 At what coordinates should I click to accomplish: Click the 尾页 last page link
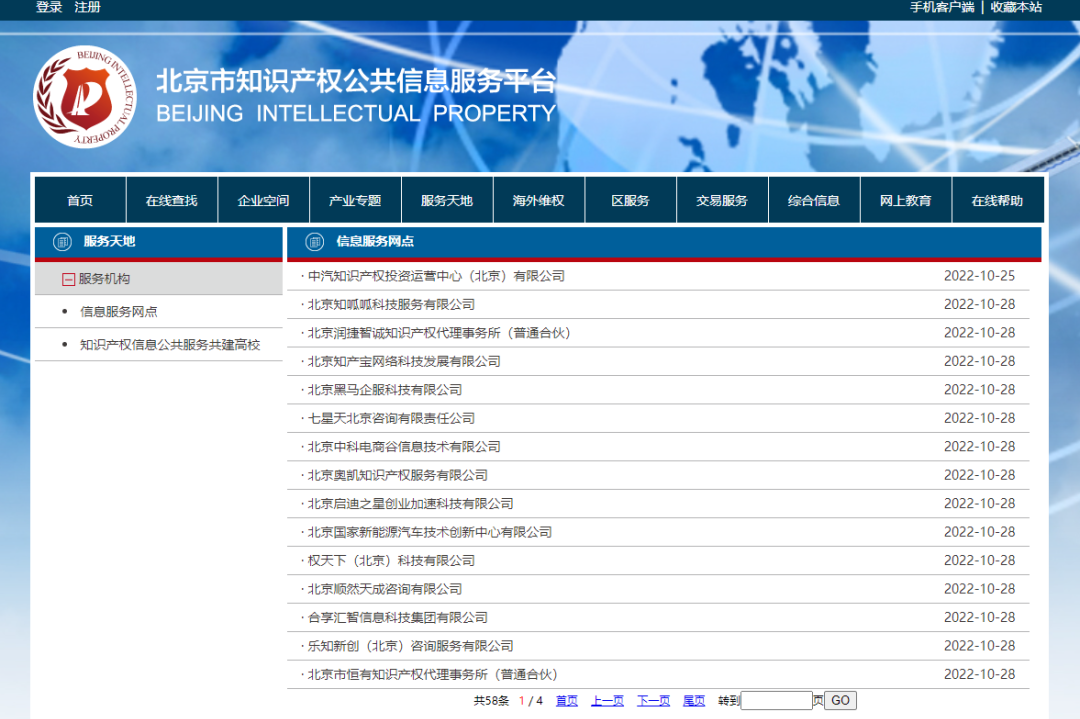point(694,701)
